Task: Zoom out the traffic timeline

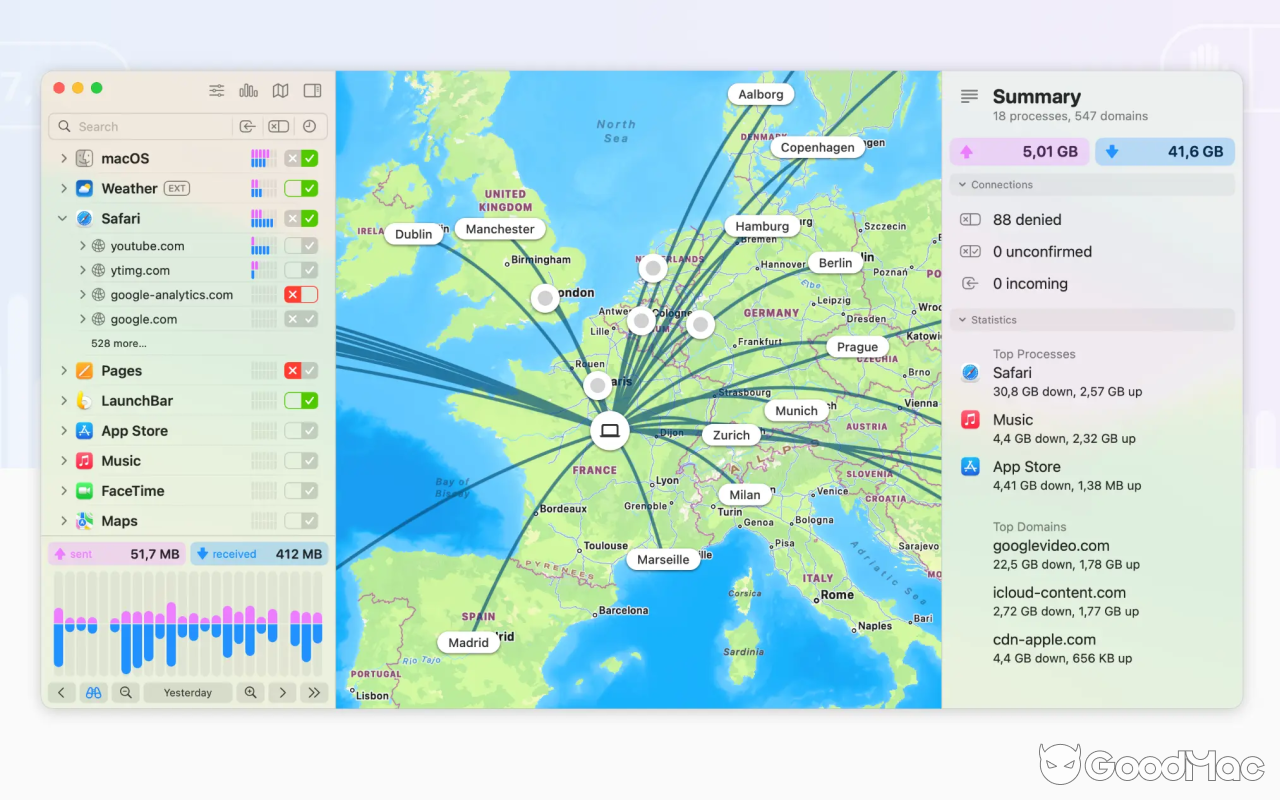Action: 125,692
